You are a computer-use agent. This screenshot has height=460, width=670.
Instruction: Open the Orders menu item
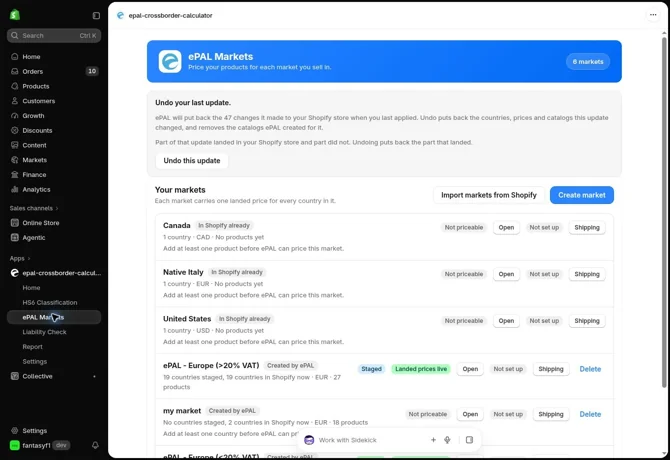click(x=54, y=71)
